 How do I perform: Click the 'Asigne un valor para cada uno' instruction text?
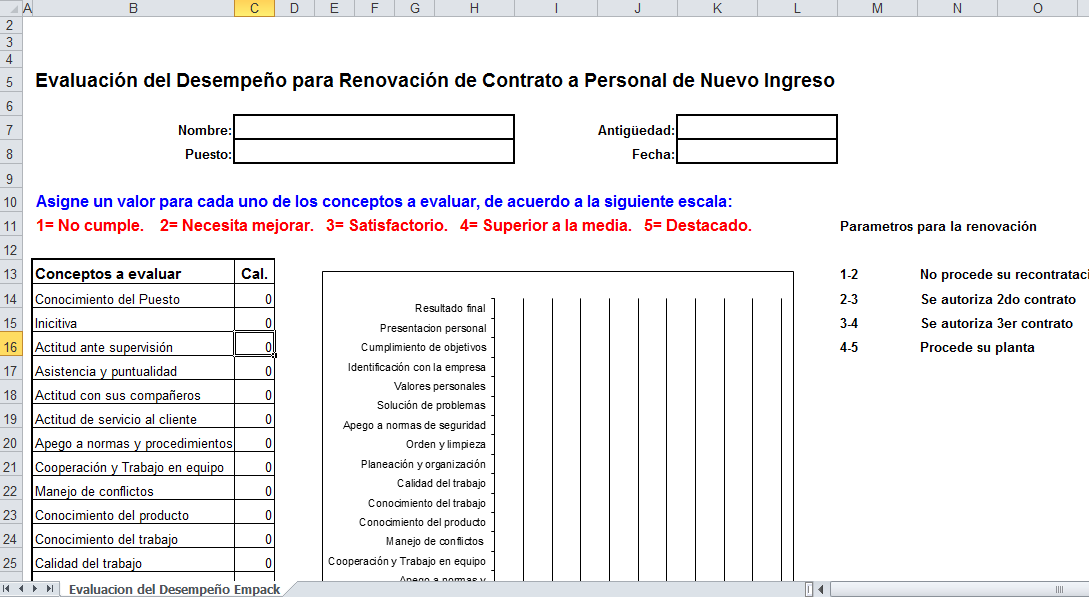tap(383, 202)
